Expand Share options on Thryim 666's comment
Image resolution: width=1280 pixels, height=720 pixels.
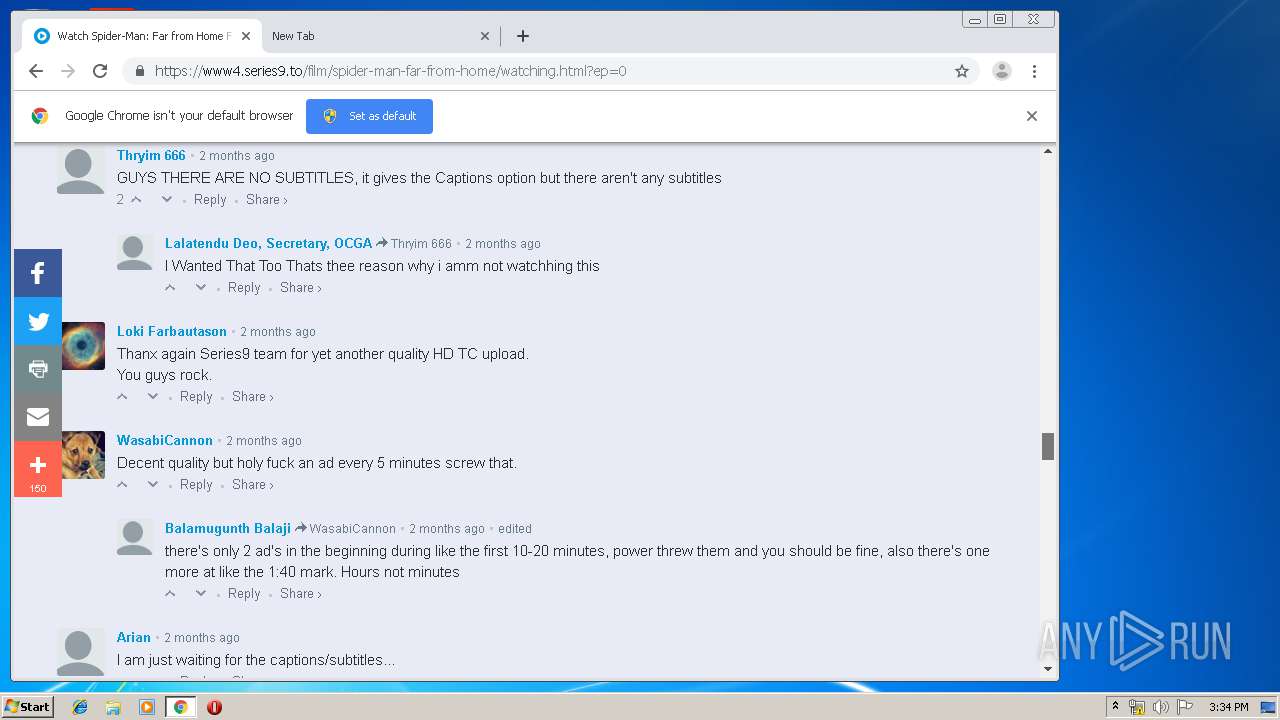coord(266,200)
